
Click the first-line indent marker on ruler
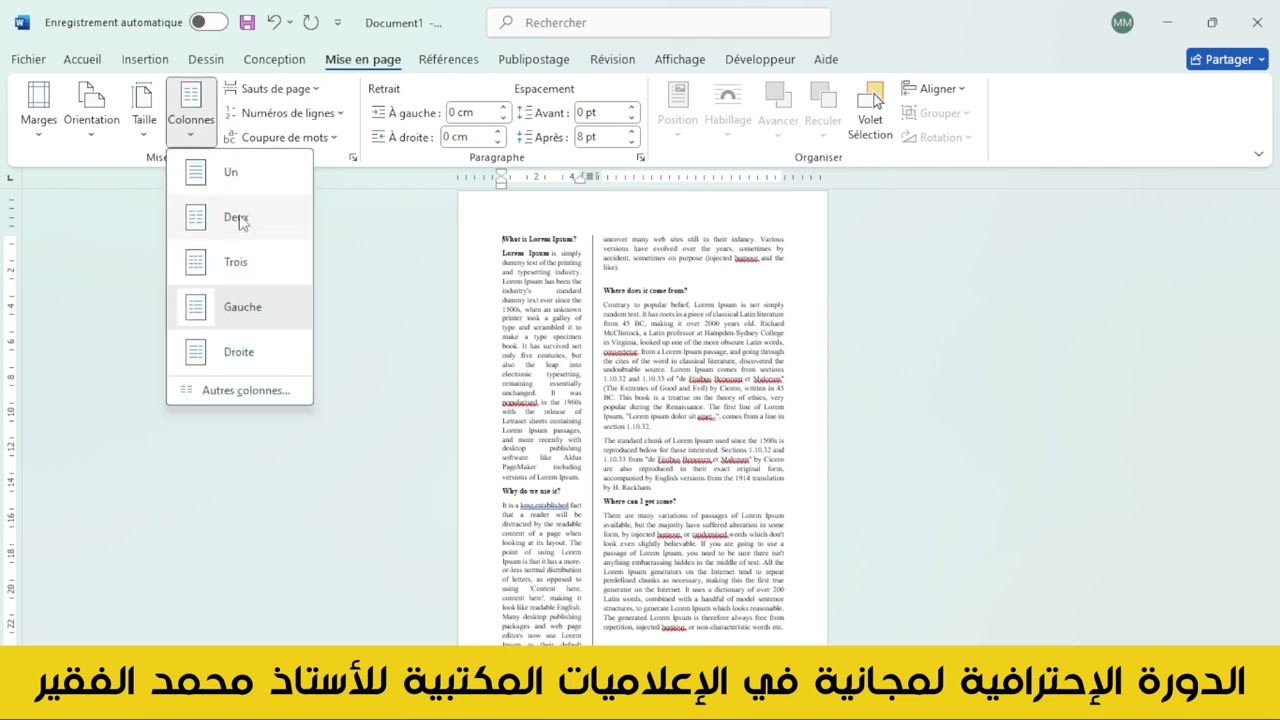(x=501, y=173)
